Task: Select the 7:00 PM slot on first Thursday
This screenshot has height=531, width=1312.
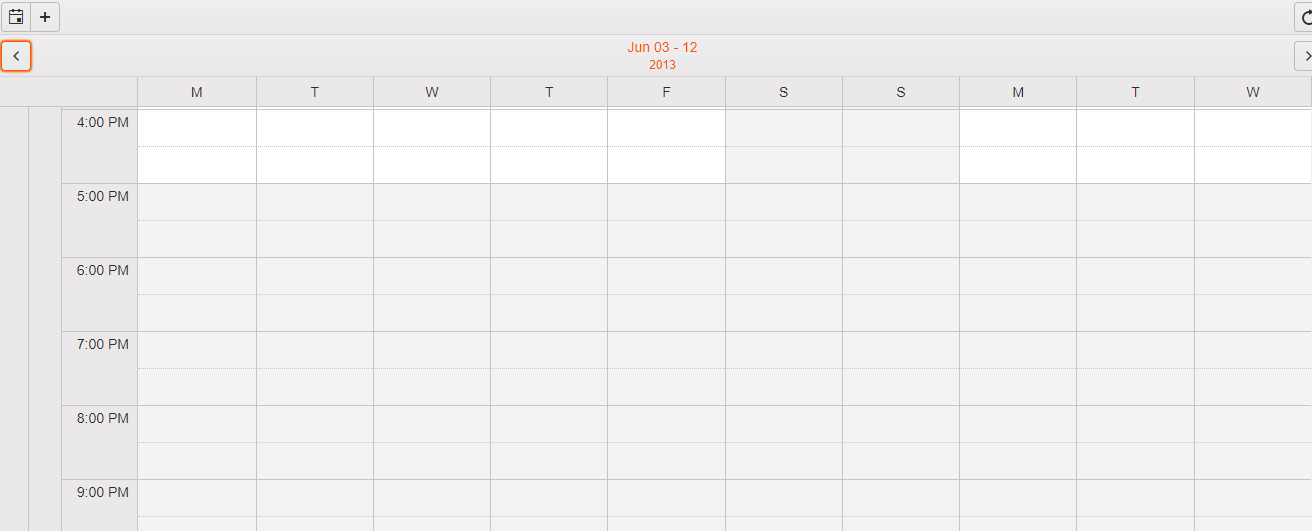Action: [x=549, y=350]
